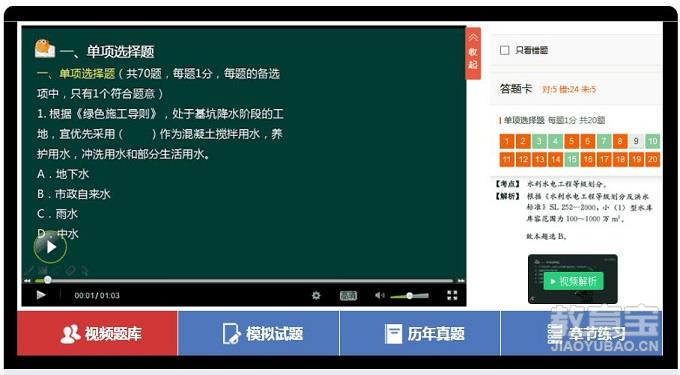680x375 pixels.
Task: Click the play icon in the video control bar
Action: click(41, 295)
